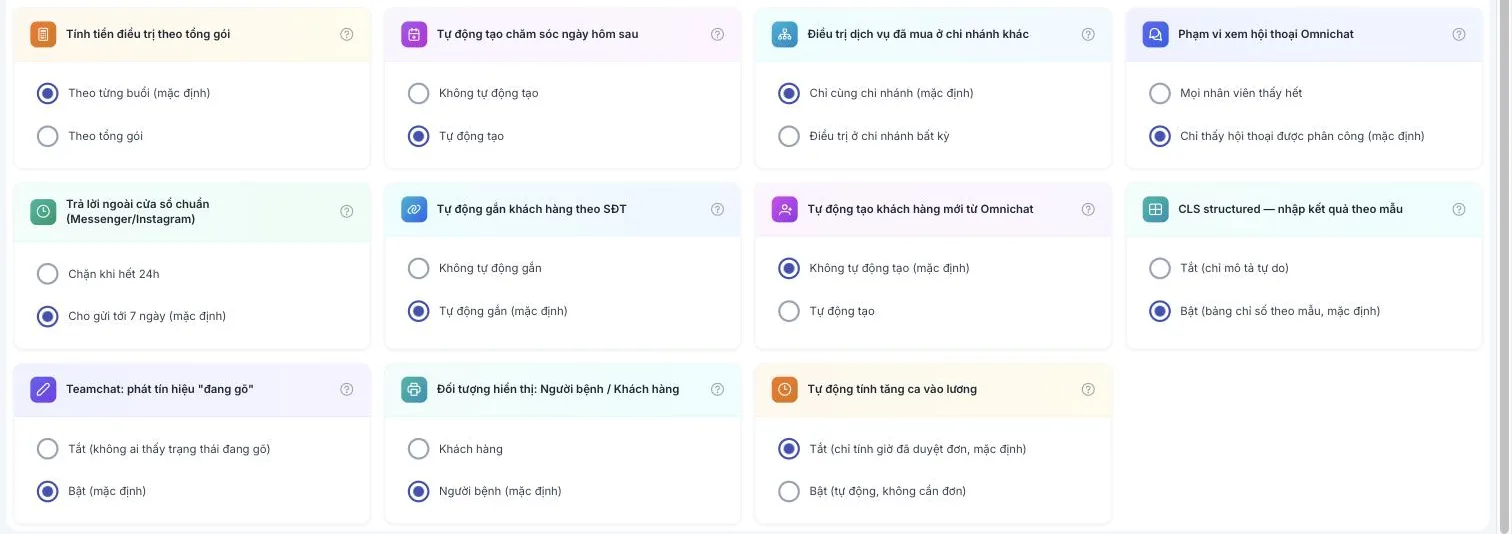Click the chat bubbles icon for Omnichat scope
The width and height of the screenshot is (1512, 534).
[1155, 34]
